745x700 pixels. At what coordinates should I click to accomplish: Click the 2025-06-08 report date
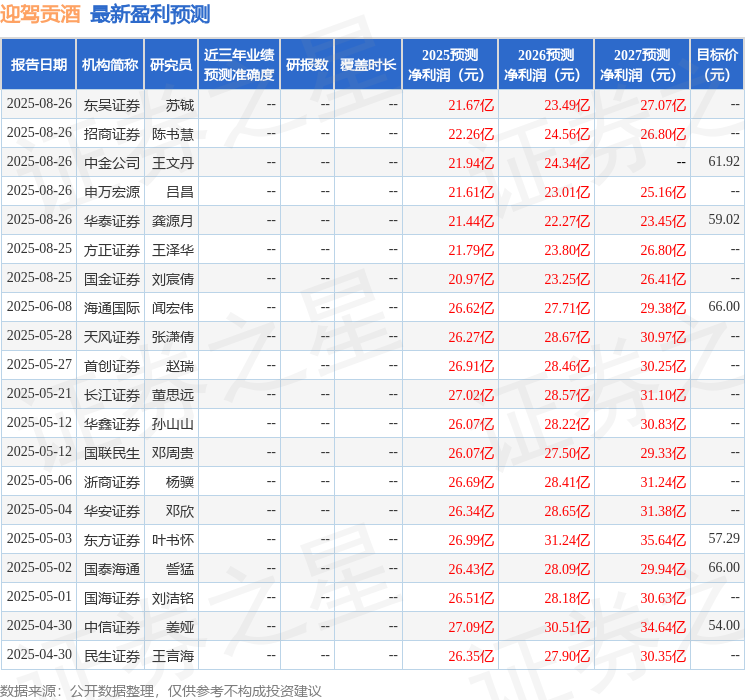pos(39,307)
